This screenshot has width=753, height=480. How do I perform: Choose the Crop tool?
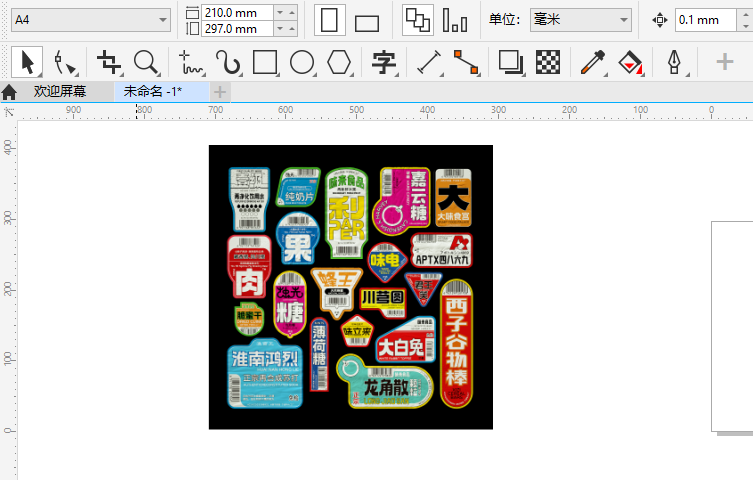(109, 62)
